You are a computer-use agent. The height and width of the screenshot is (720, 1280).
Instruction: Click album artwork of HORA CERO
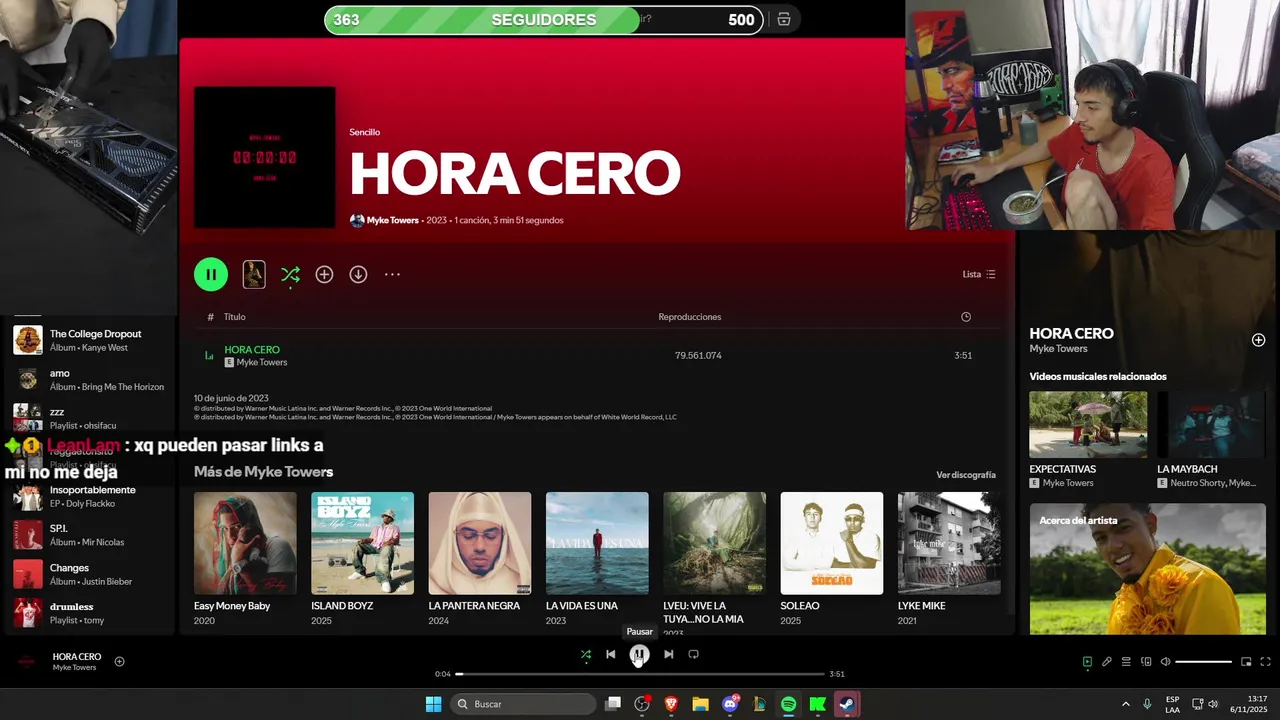[265, 157]
